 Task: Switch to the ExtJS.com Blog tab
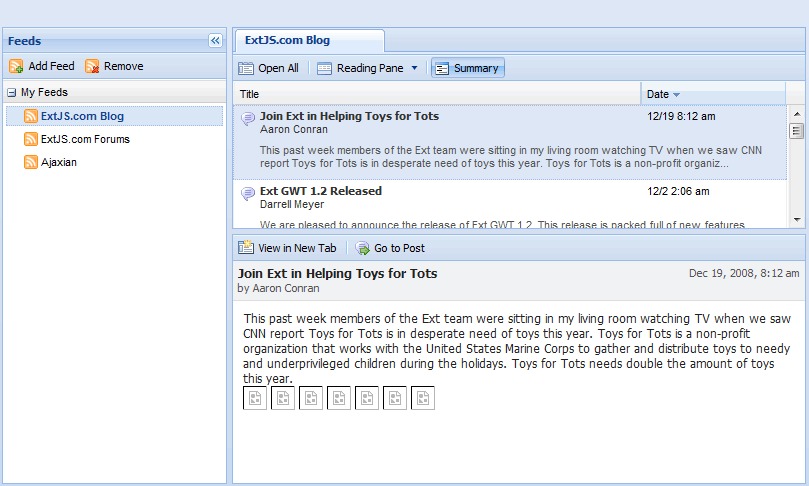[288, 41]
